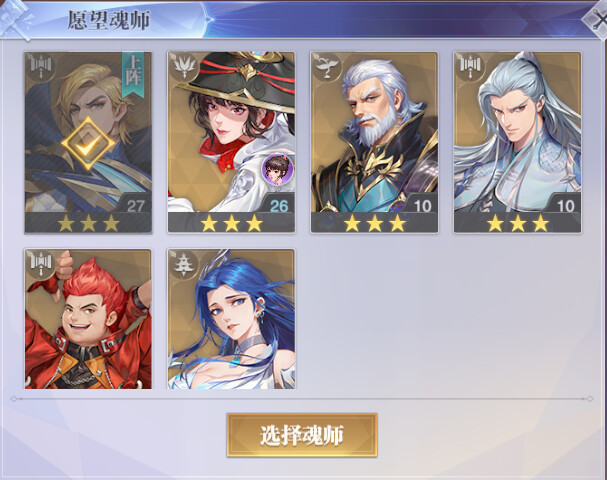Click class icon on red-haired boy card
607x480 pixels.
coord(41,264)
